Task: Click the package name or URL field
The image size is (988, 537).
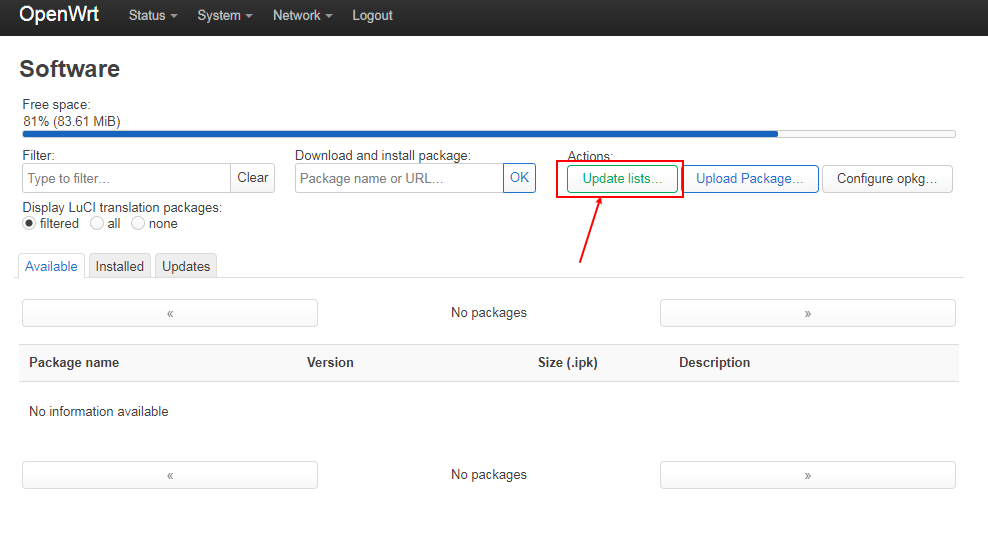Action: tap(399, 178)
